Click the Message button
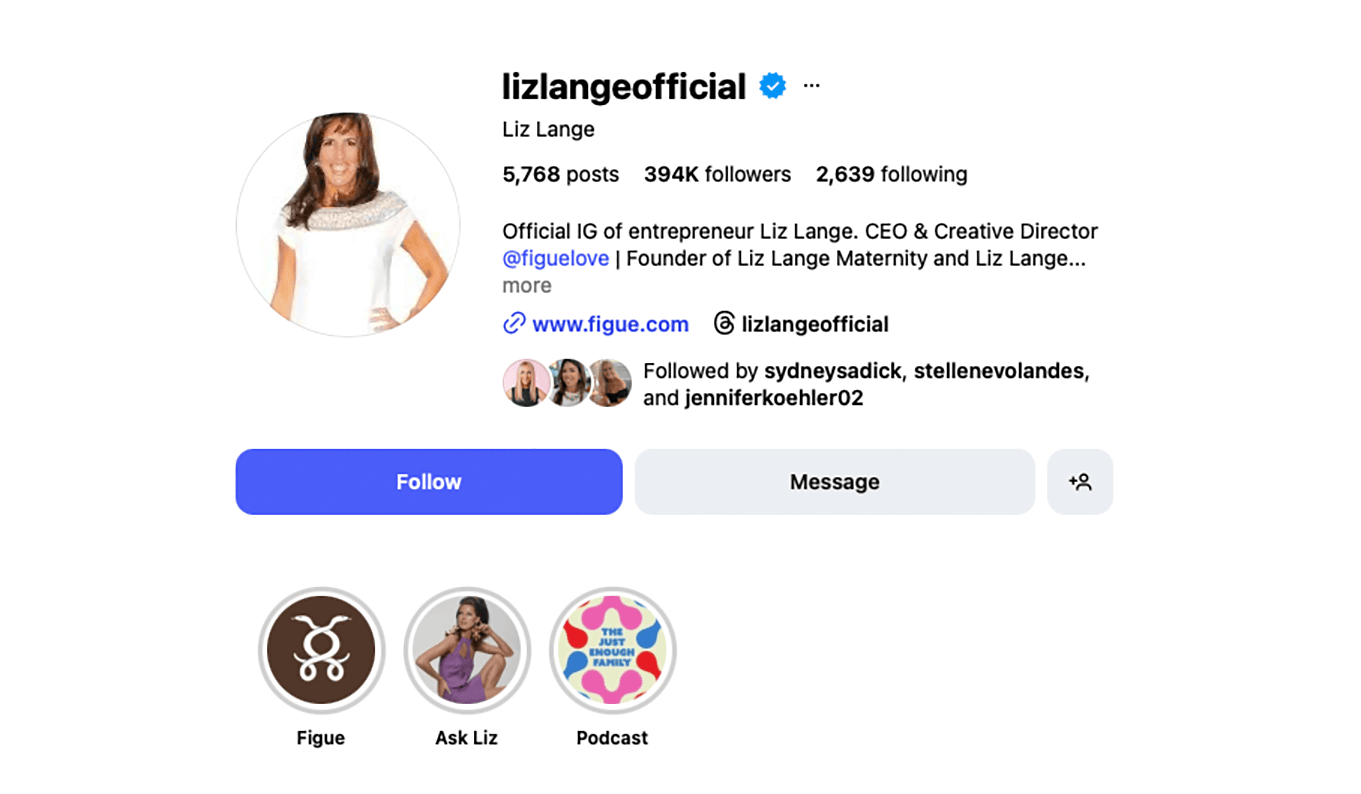Viewport: 1361px width, 794px height. (834, 482)
